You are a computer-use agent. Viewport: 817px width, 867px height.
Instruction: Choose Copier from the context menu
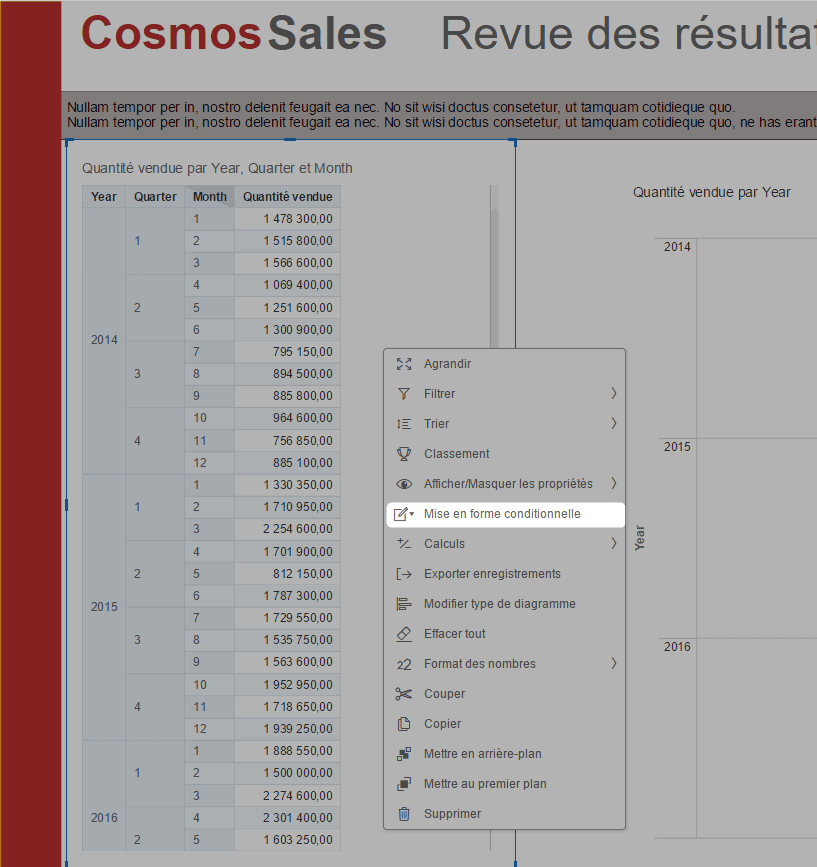505,724
